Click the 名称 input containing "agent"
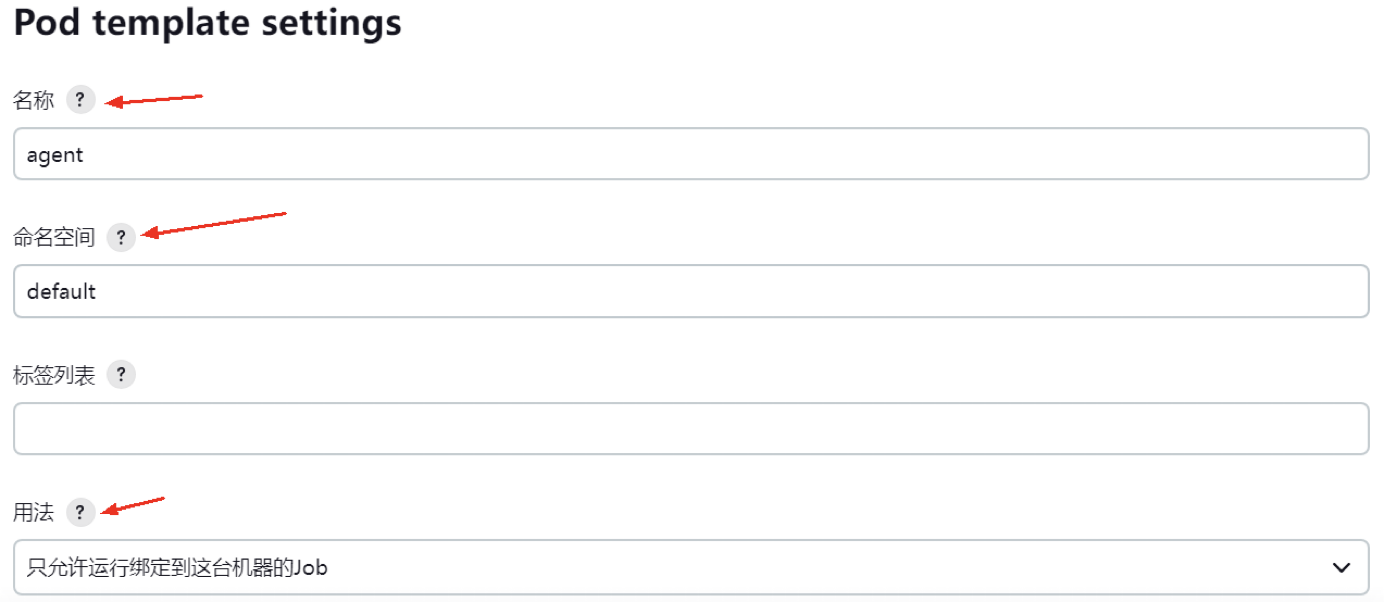The width and height of the screenshot is (1384, 602). (x=690, y=154)
